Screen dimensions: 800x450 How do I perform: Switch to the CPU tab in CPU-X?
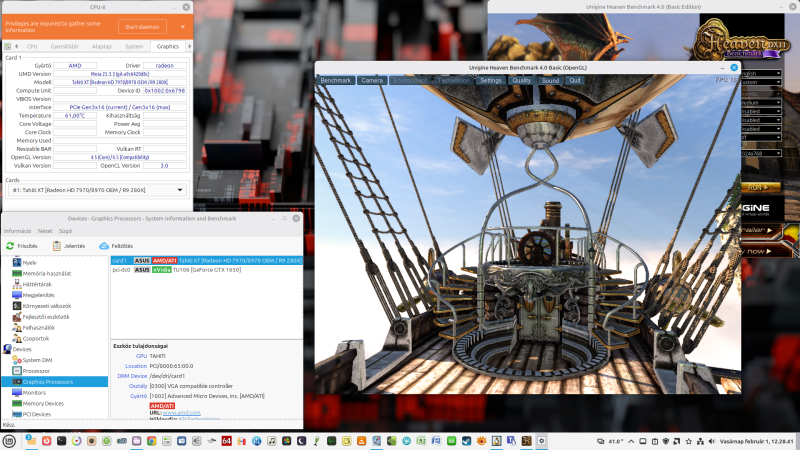tap(32, 46)
